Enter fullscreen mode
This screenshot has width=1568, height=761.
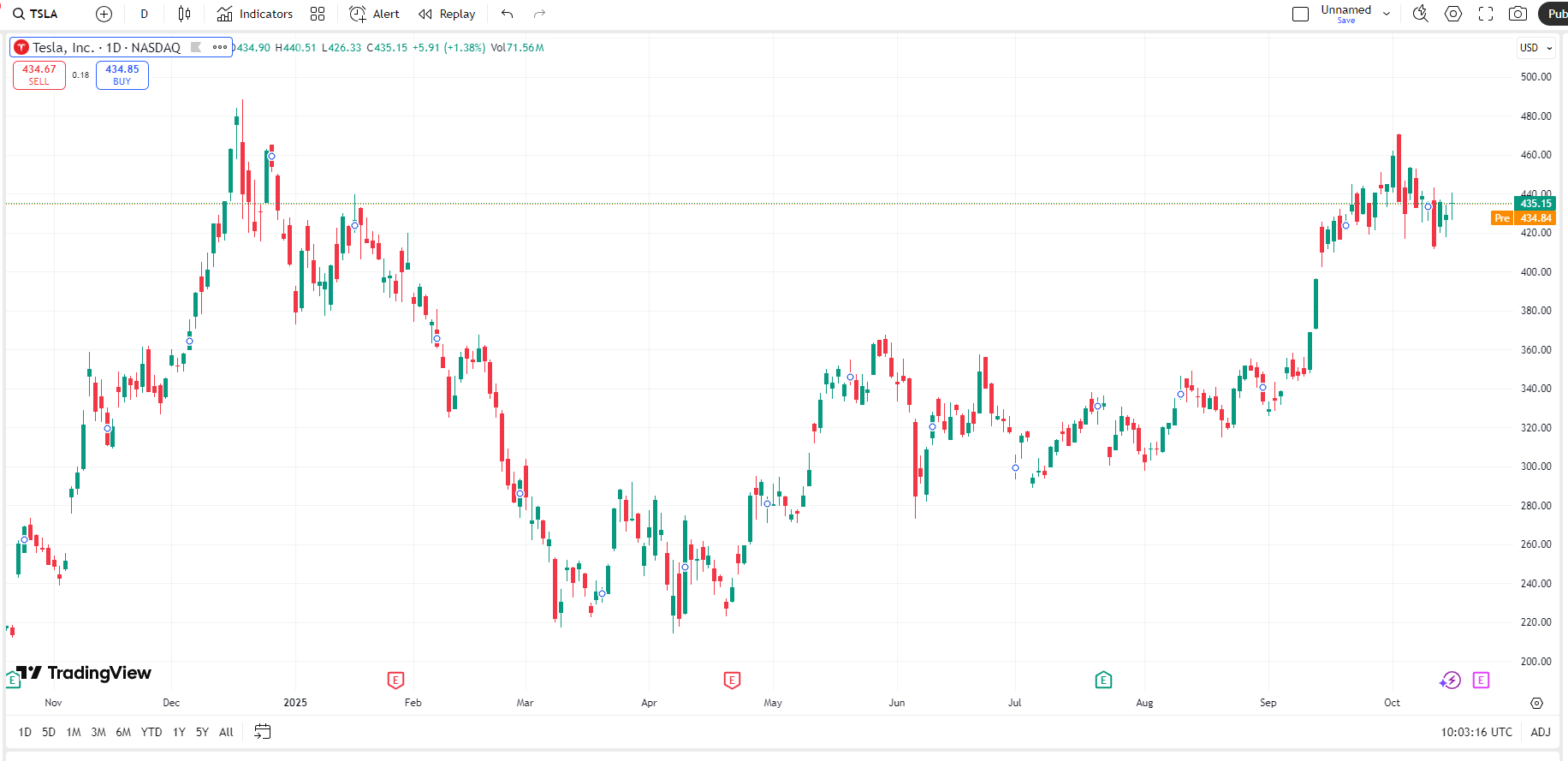1486,14
